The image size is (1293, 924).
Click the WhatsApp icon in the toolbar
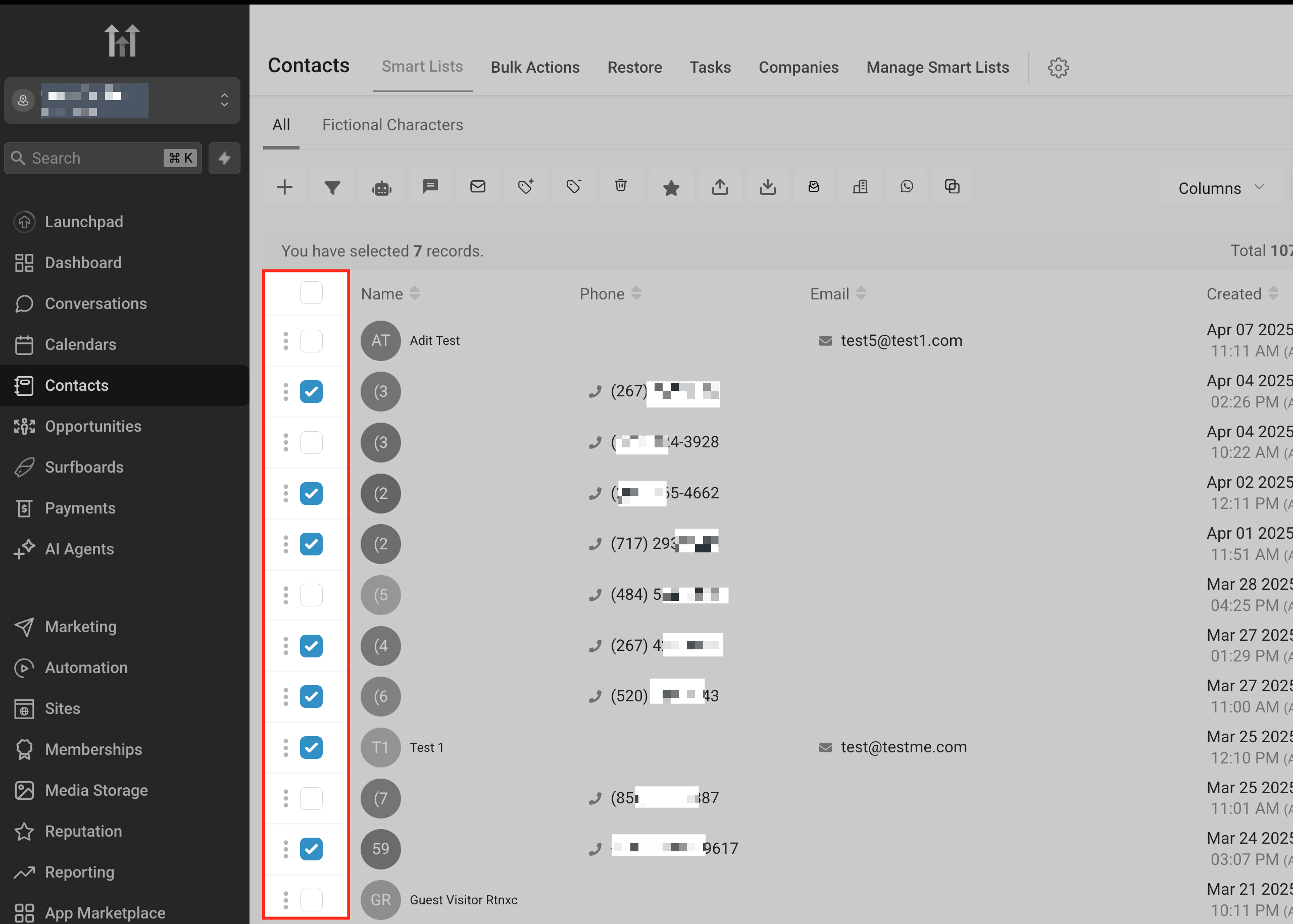[x=907, y=187]
